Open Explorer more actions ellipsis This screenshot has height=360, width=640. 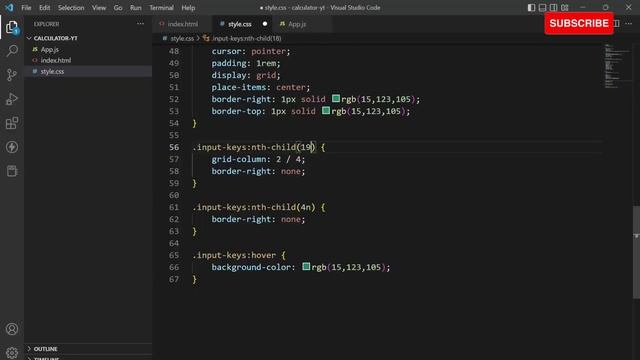[x=140, y=24]
